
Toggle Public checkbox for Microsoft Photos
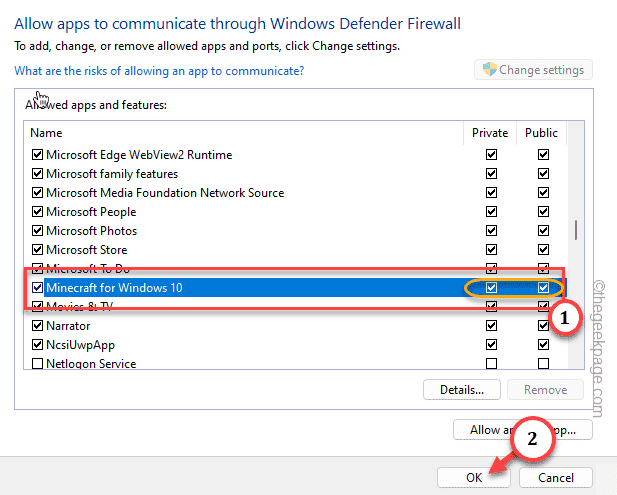coord(543,231)
